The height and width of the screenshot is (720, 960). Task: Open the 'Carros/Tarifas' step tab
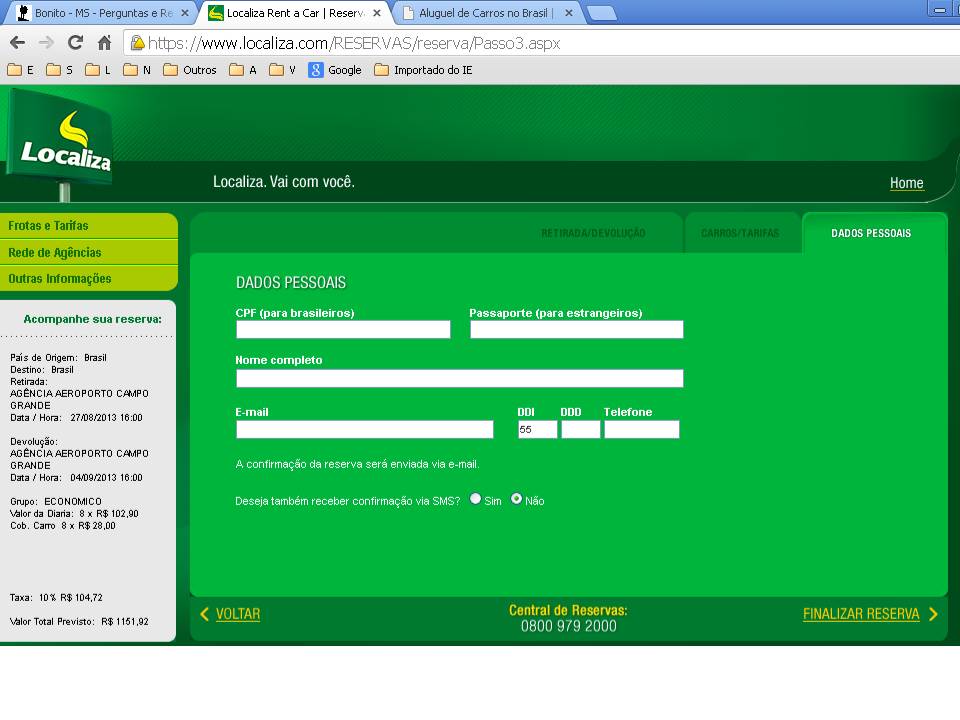740,233
